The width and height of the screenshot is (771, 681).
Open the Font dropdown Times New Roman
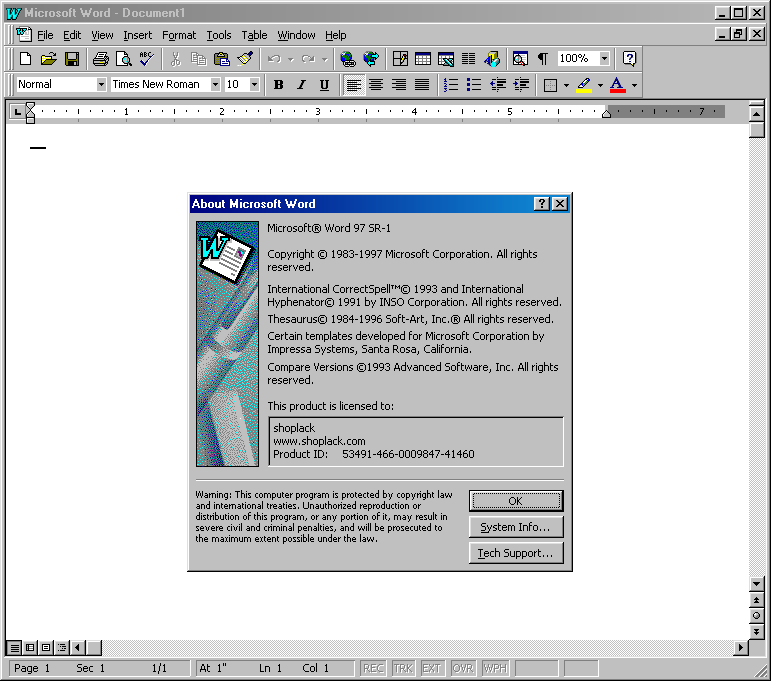215,85
